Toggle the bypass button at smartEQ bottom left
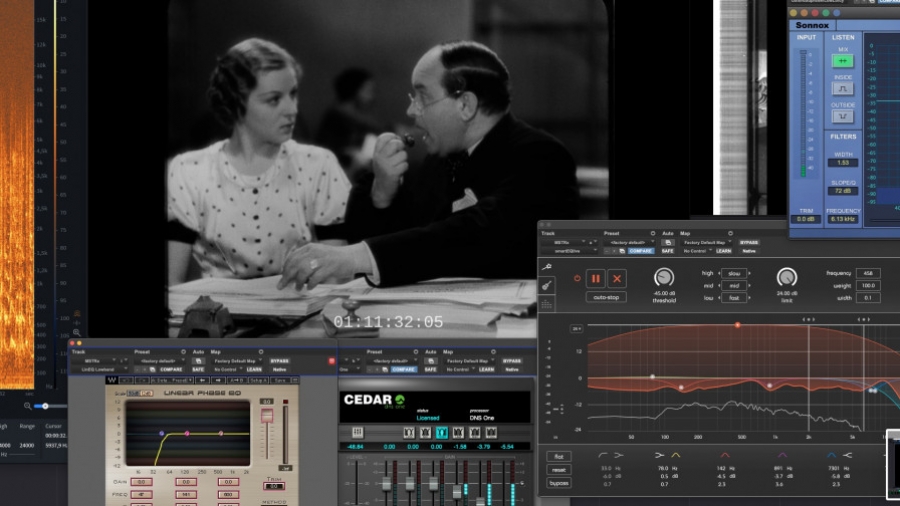The height and width of the screenshot is (506, 900). (559, 482)
